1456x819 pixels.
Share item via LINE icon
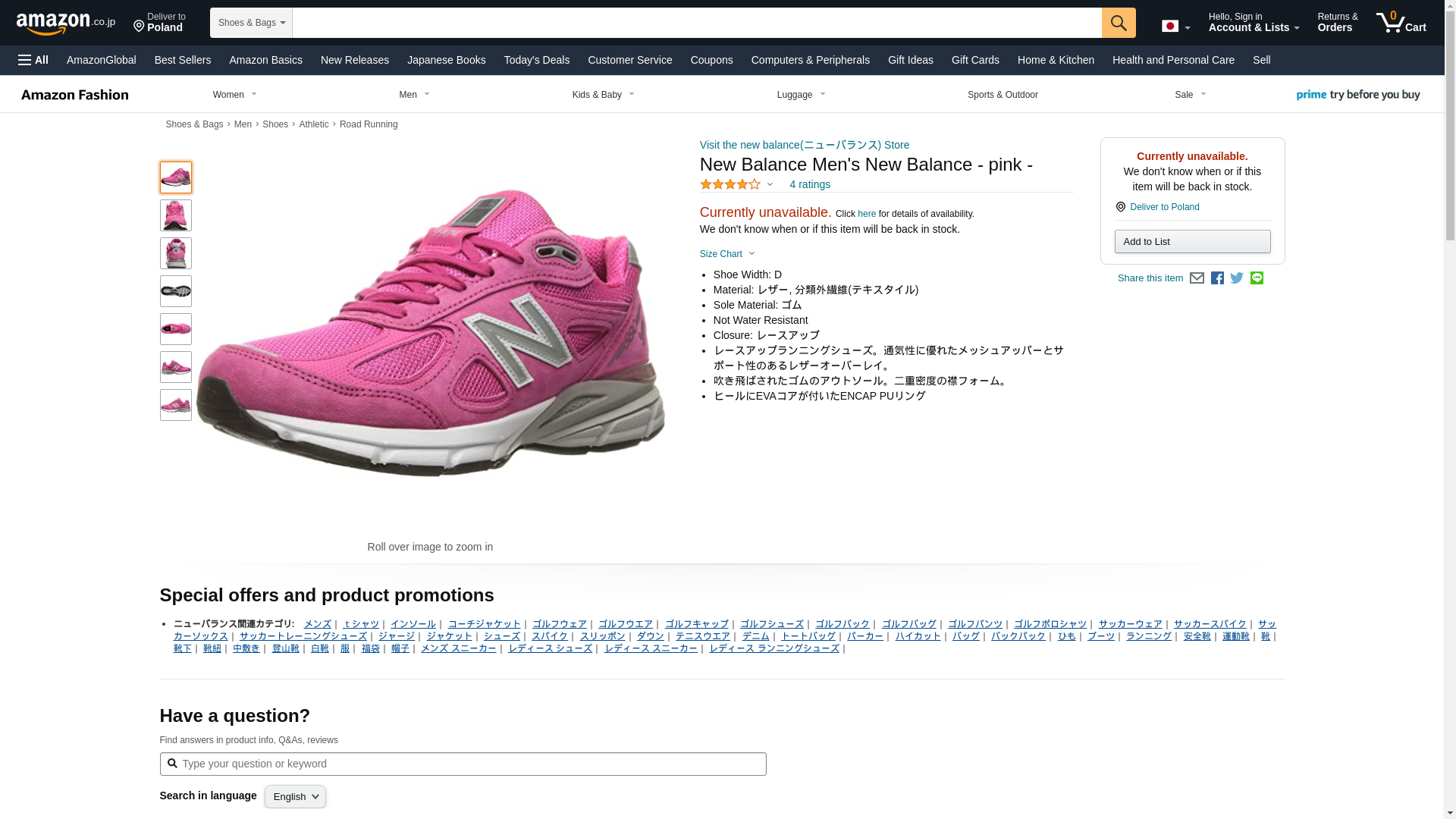tap(1257, 278)
